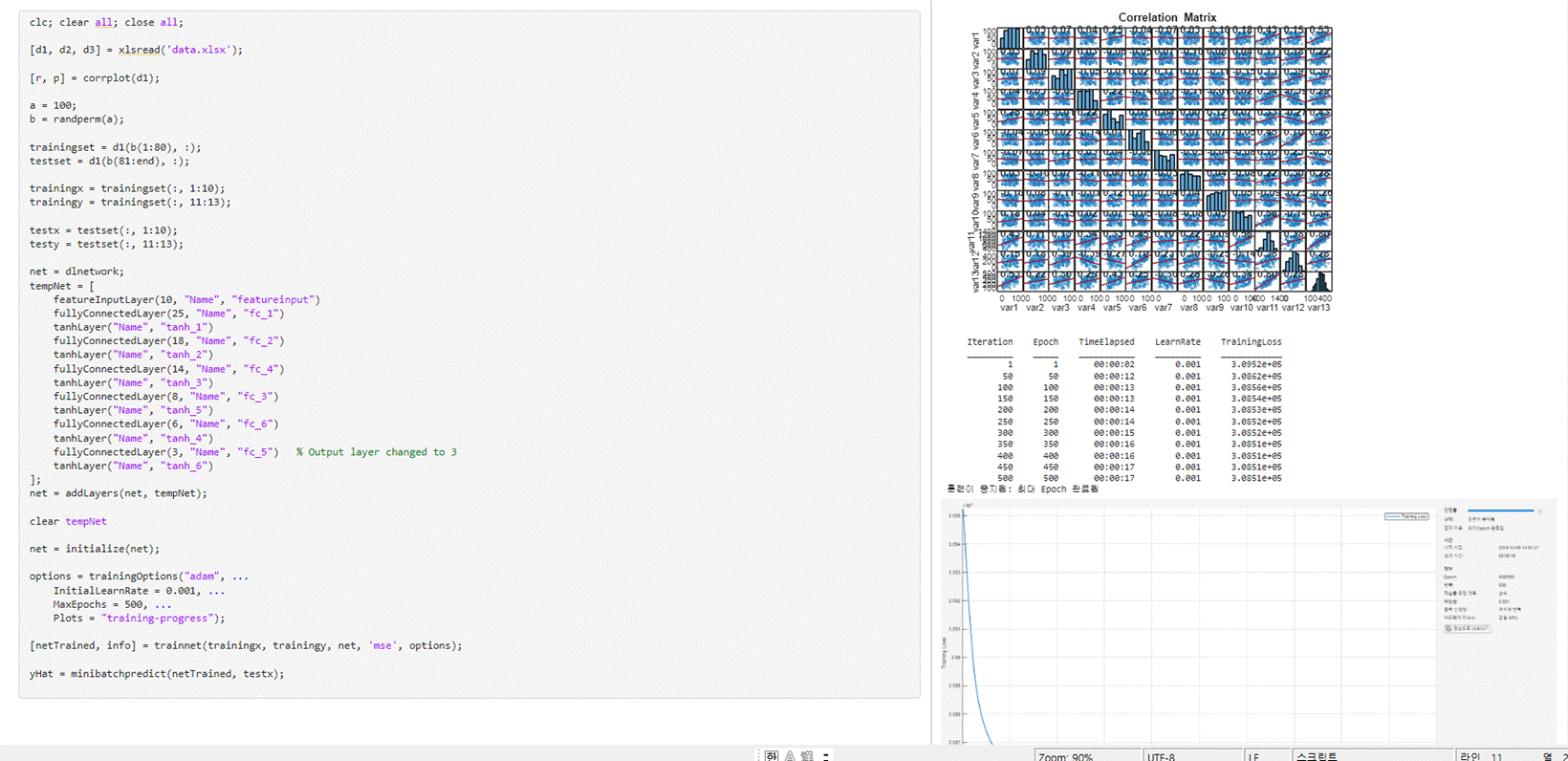Click the var1 histogram in the correlation plot

1011,37
